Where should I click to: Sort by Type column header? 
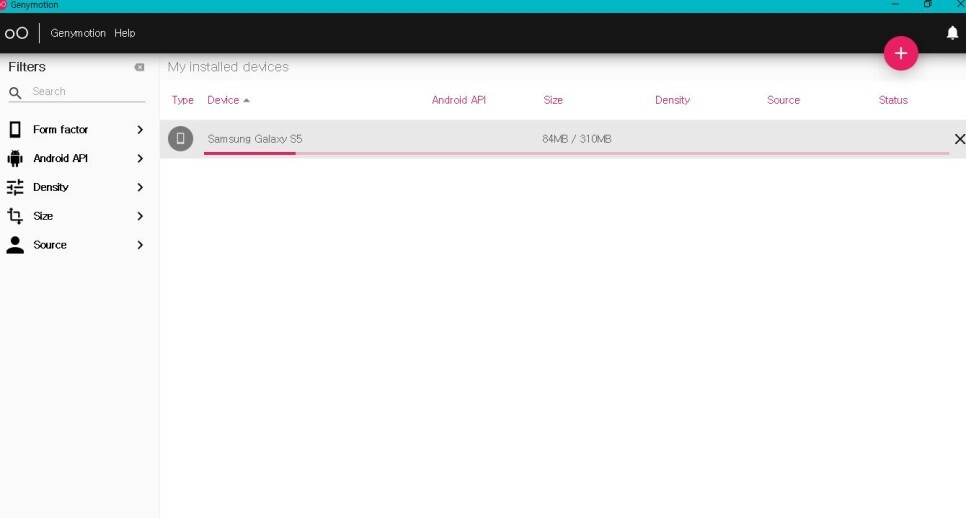(182, 100)
